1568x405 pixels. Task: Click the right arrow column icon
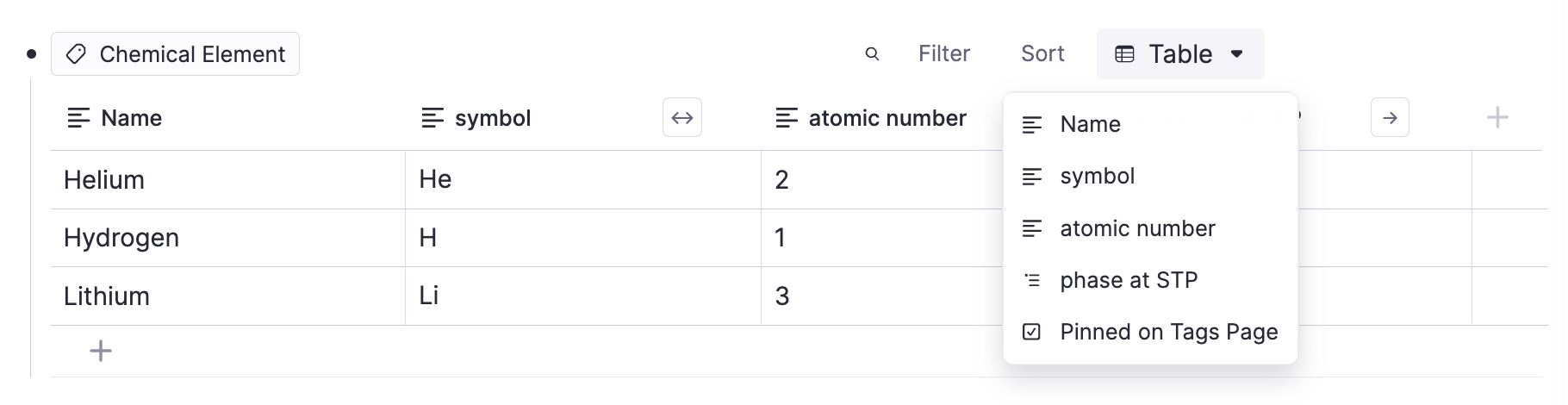coord(1390,118)
